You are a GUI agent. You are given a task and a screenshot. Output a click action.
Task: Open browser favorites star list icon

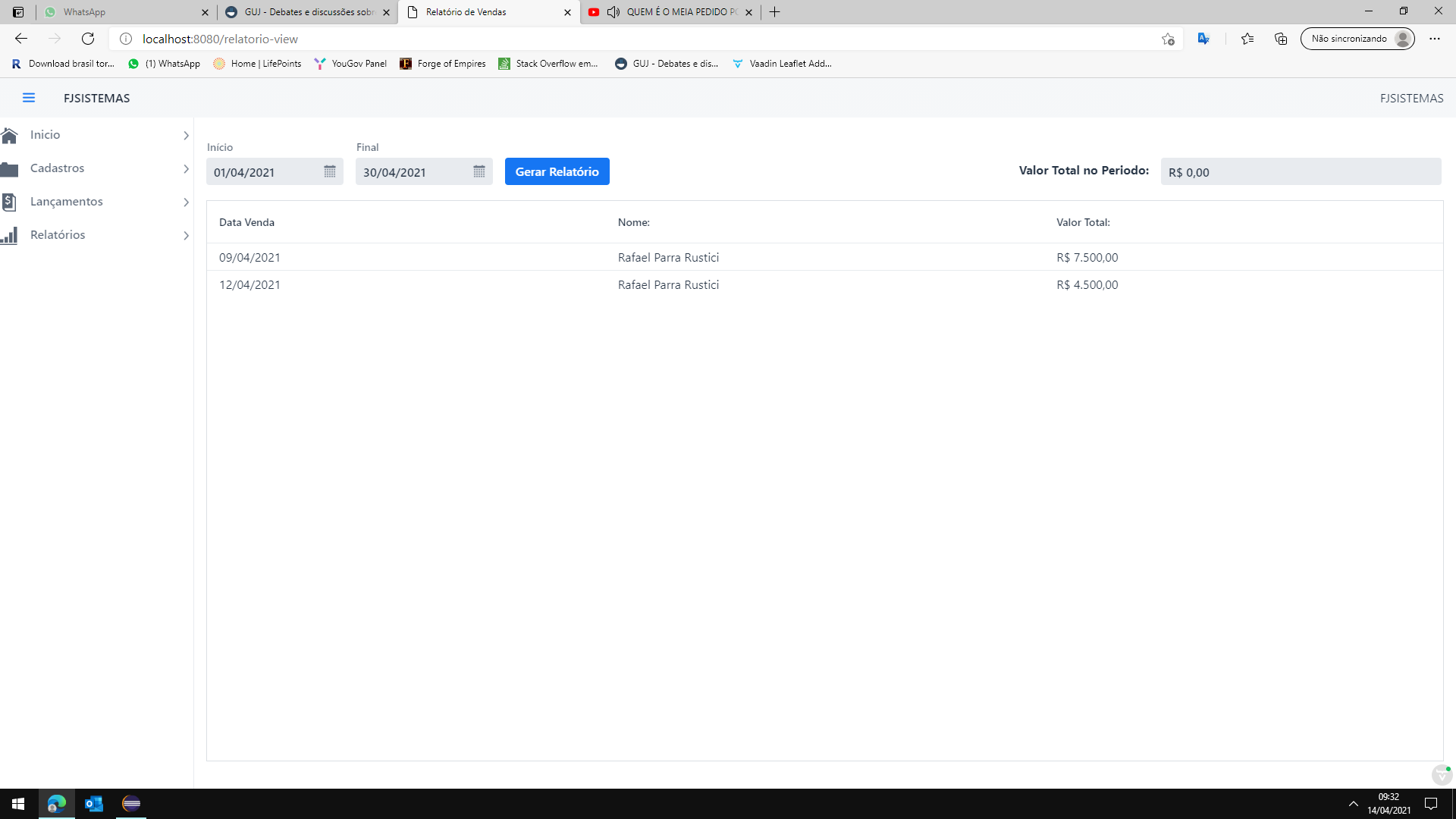1247,39
